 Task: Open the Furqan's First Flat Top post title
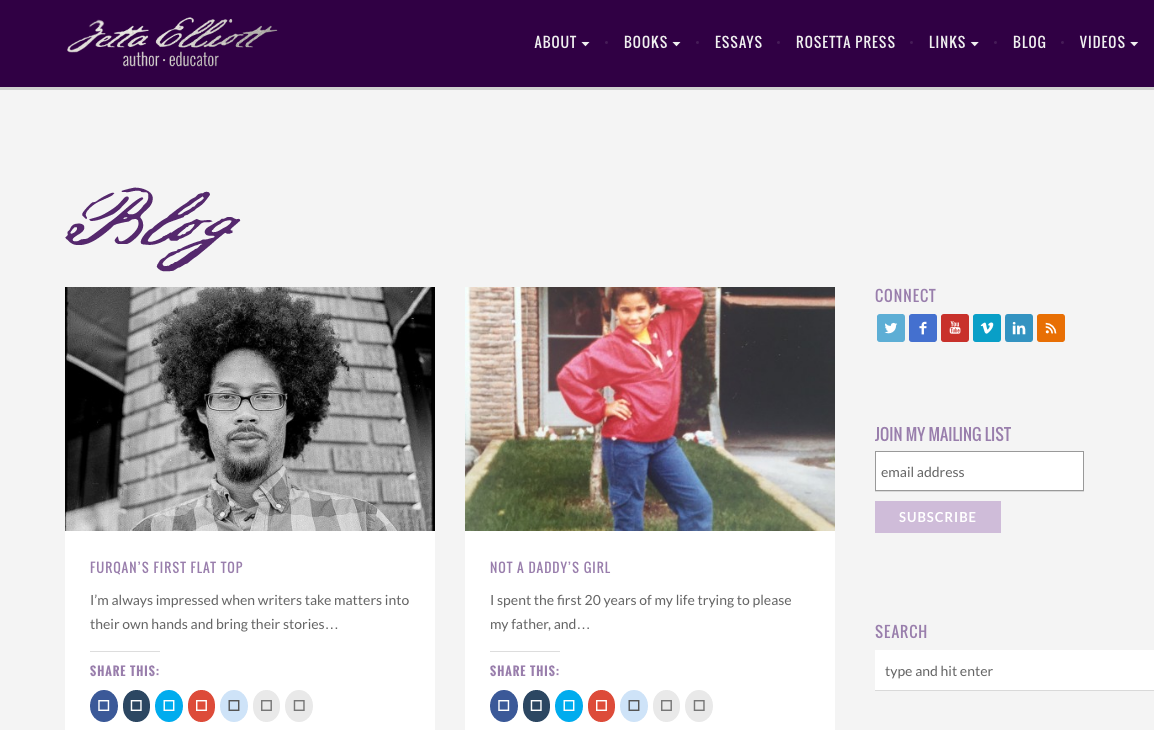(x=166, y=567)
